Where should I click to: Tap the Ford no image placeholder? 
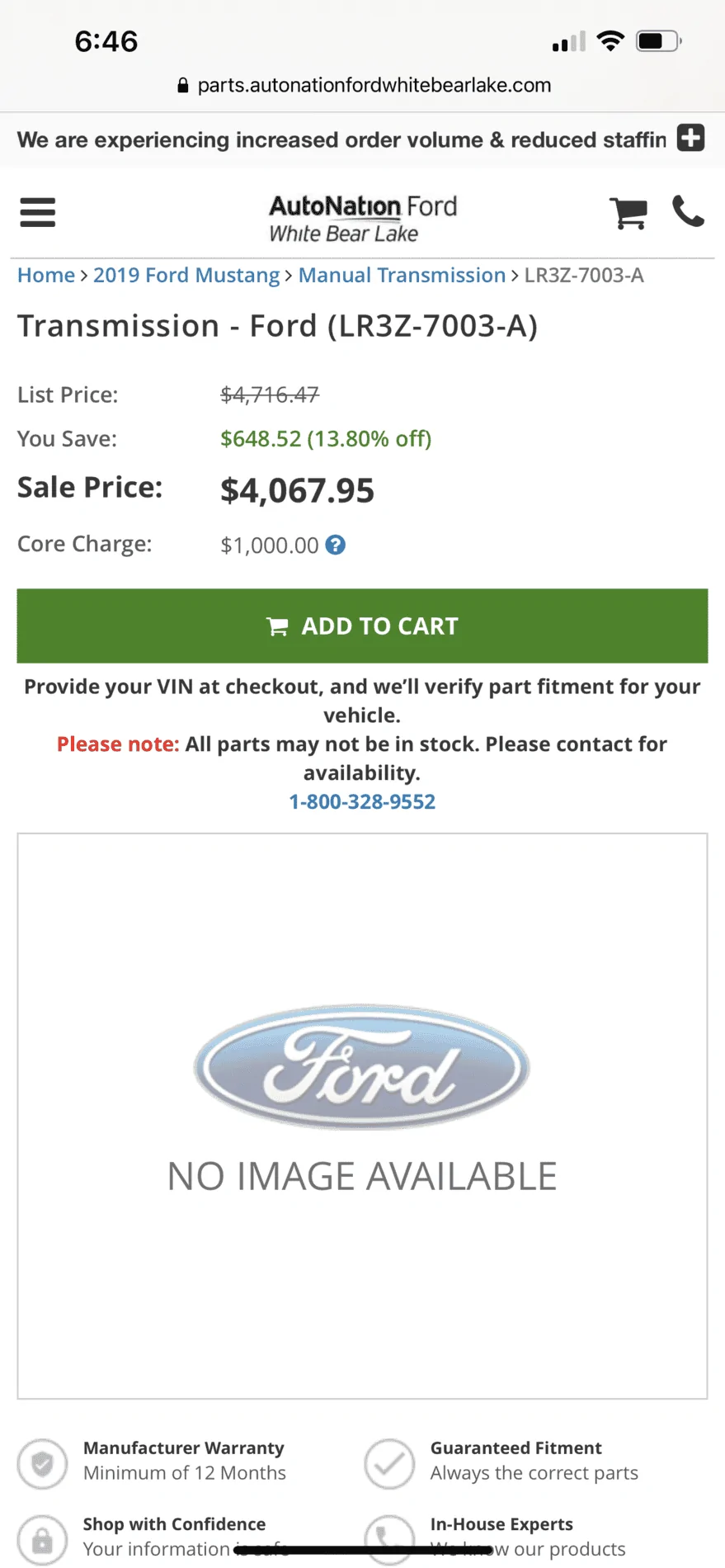362,1116
